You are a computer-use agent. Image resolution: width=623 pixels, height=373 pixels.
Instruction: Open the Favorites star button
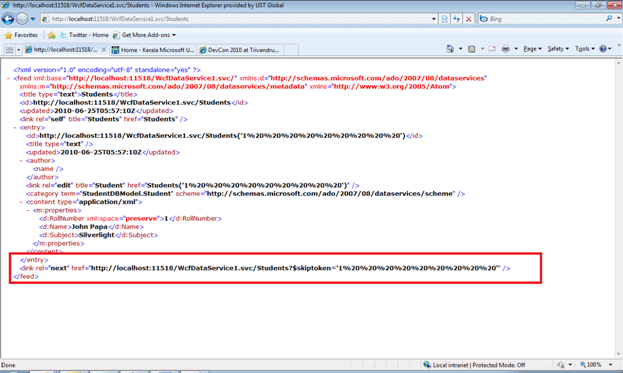[21, 35]
